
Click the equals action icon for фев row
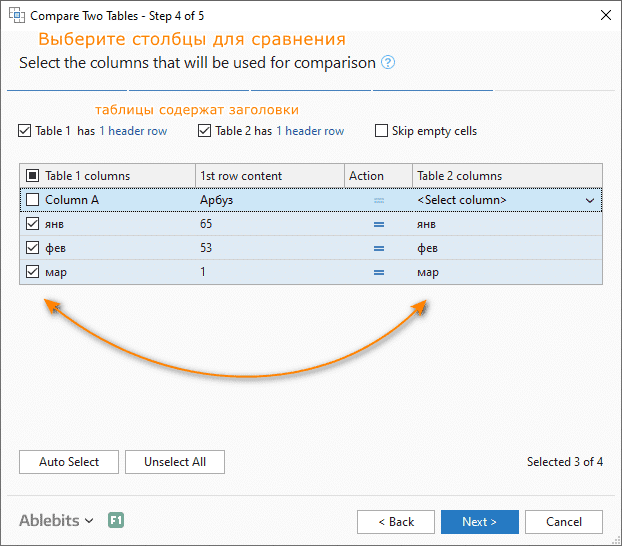click(379, 248)
